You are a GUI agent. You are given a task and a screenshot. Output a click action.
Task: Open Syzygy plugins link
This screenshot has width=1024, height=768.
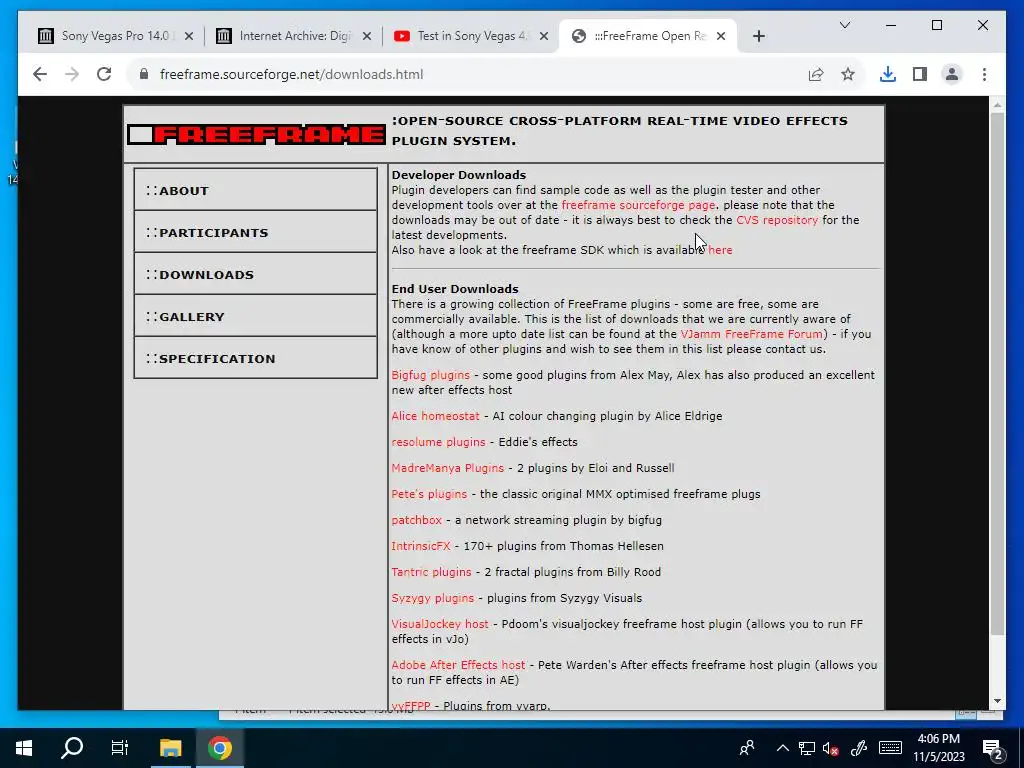[x=432, y=598]
